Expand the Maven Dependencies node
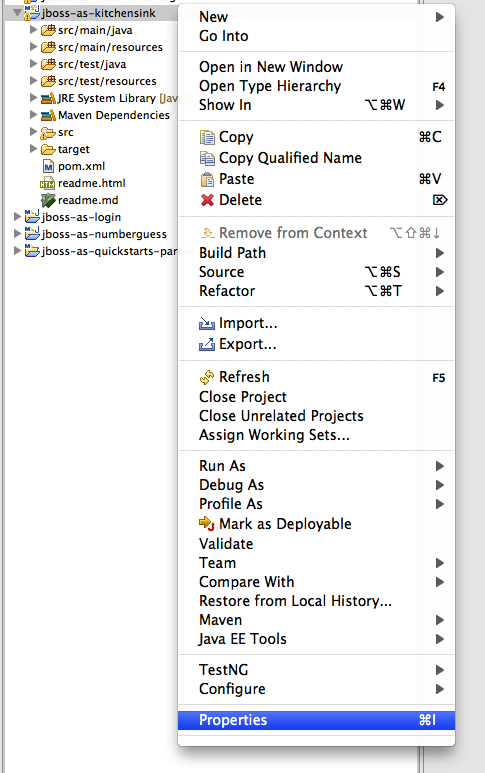 coord(33,115)
